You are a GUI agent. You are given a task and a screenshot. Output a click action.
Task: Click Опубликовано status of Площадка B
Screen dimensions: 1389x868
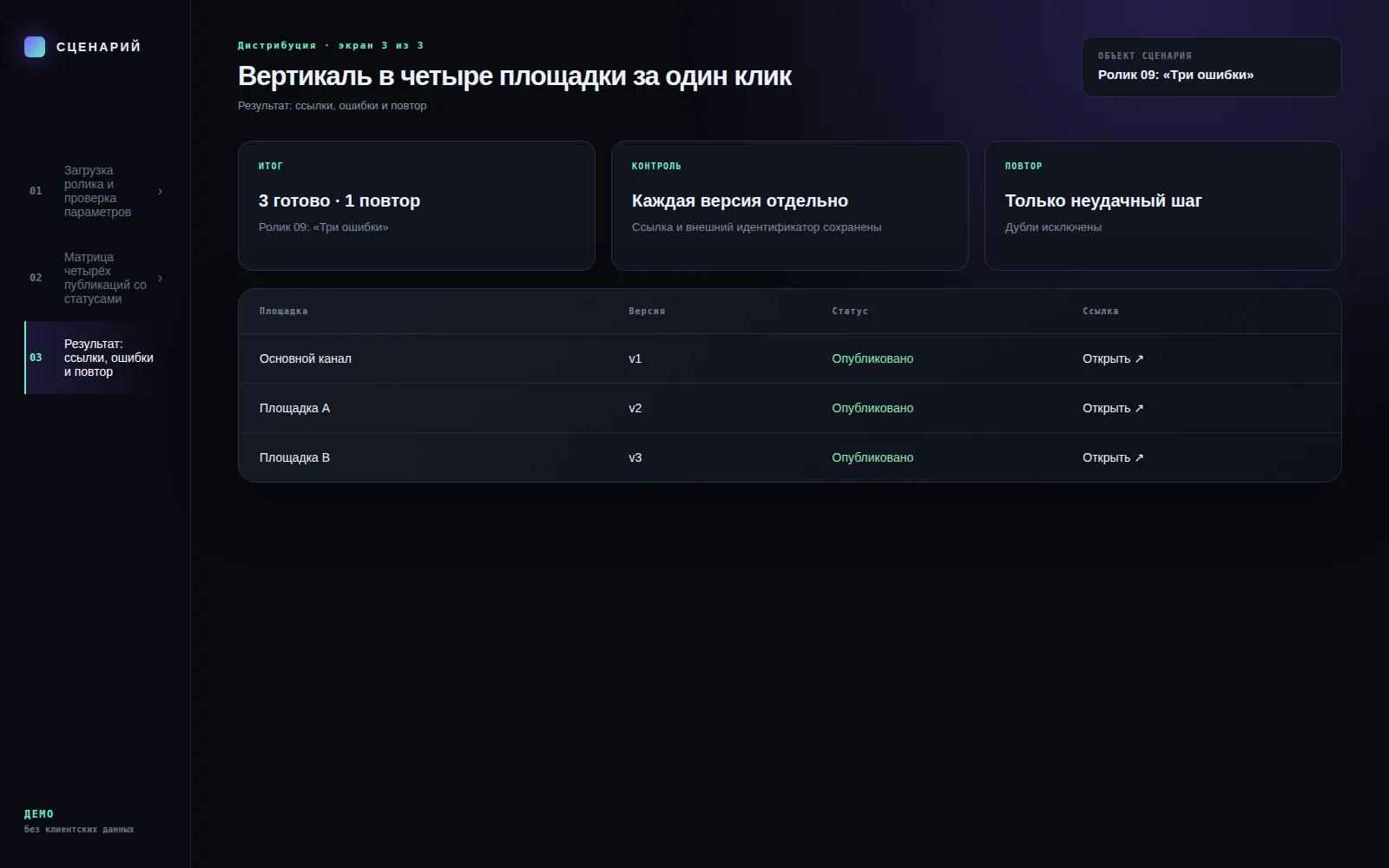(872, 457)
